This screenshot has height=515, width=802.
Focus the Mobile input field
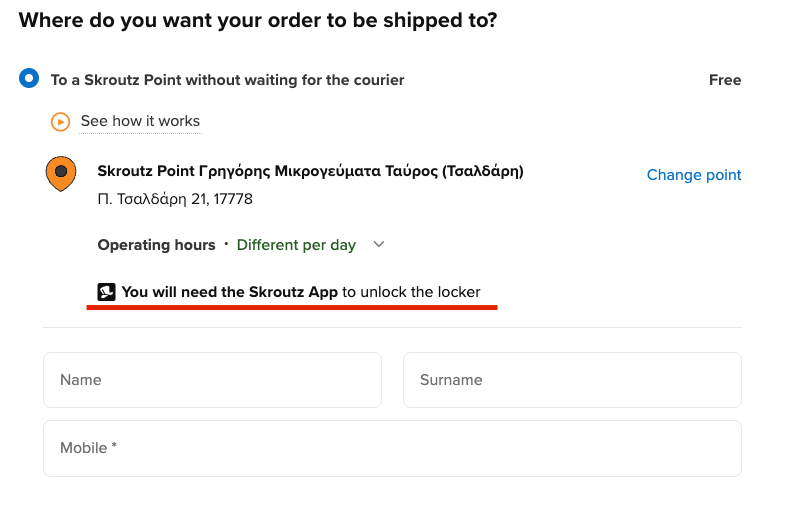(x=392, y=449)
